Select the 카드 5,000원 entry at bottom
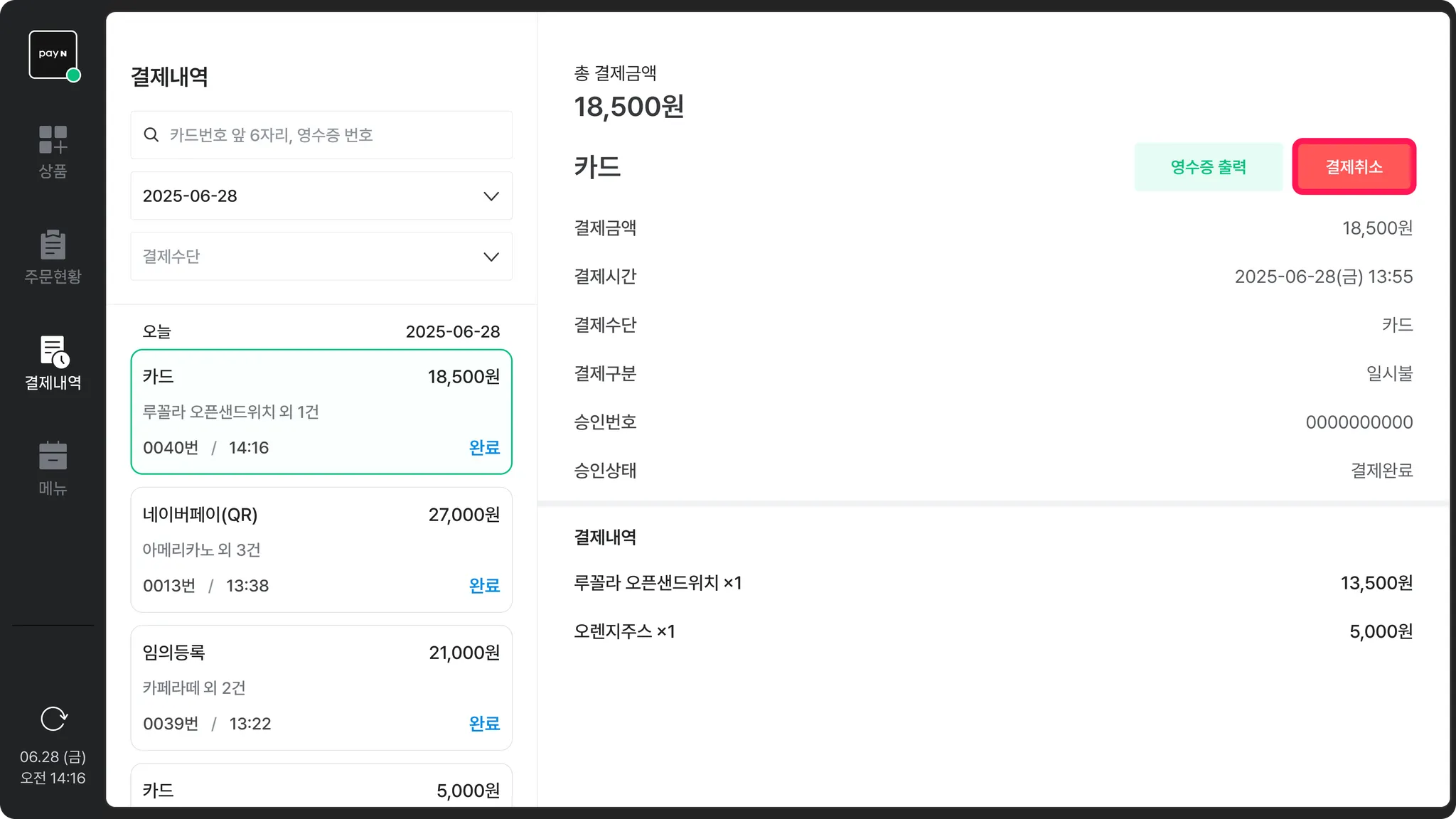The height and width of the screenshot is (819, 1456). 321,788
